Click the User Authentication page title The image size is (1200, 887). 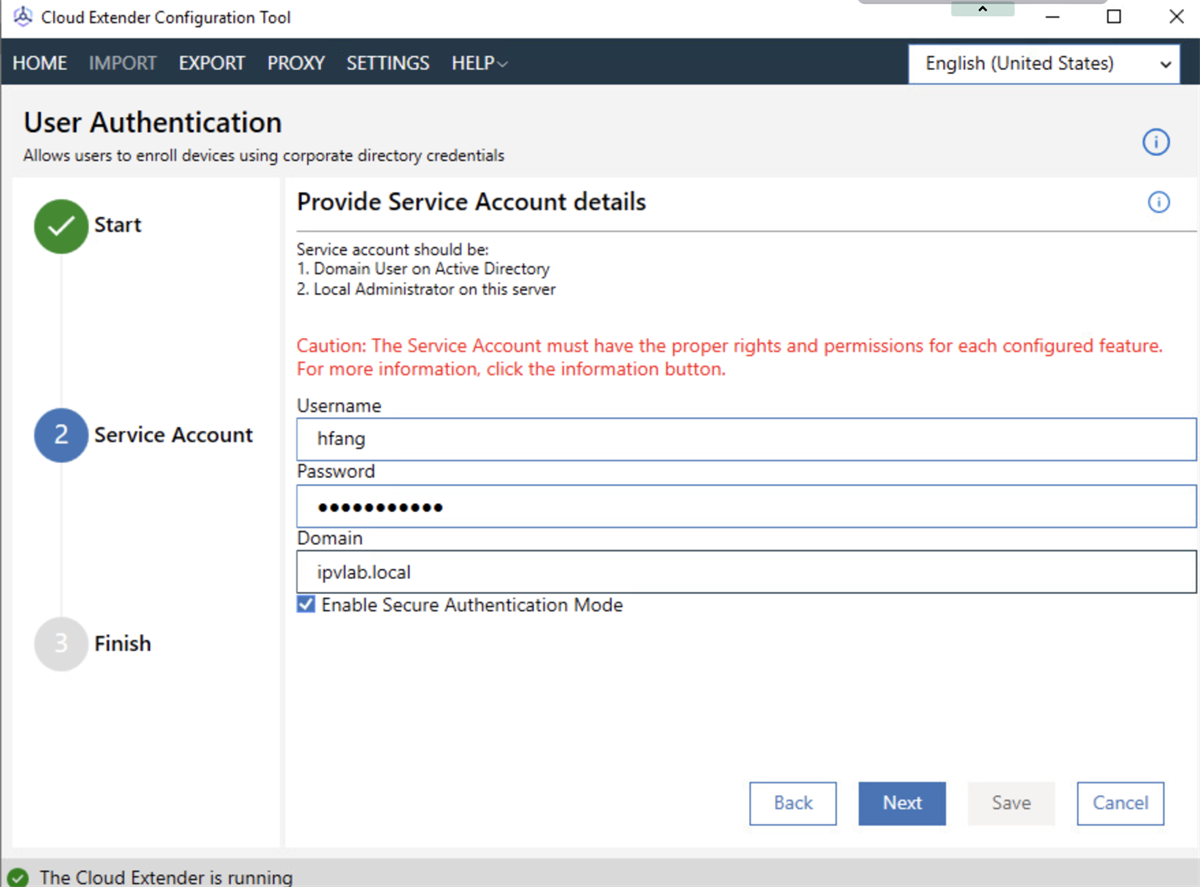pos(153,123)
